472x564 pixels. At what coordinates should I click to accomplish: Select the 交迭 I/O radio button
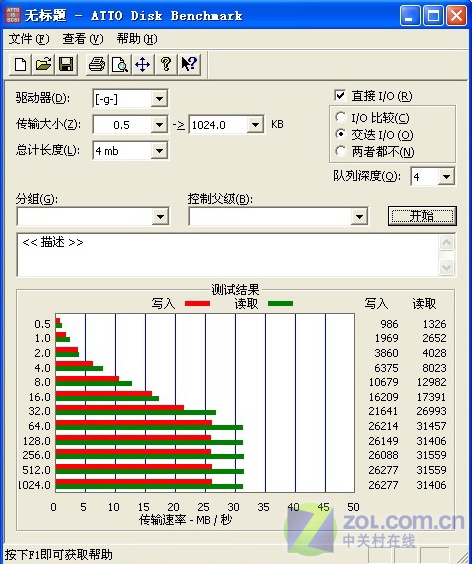pyautogui.click(x=340, y=134)
